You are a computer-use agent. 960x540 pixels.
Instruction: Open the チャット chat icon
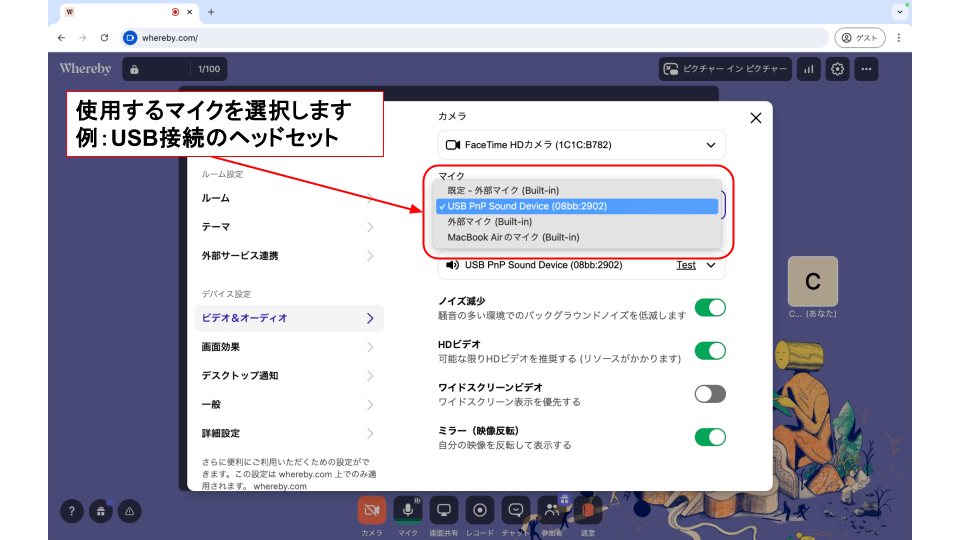pos(516,510)
